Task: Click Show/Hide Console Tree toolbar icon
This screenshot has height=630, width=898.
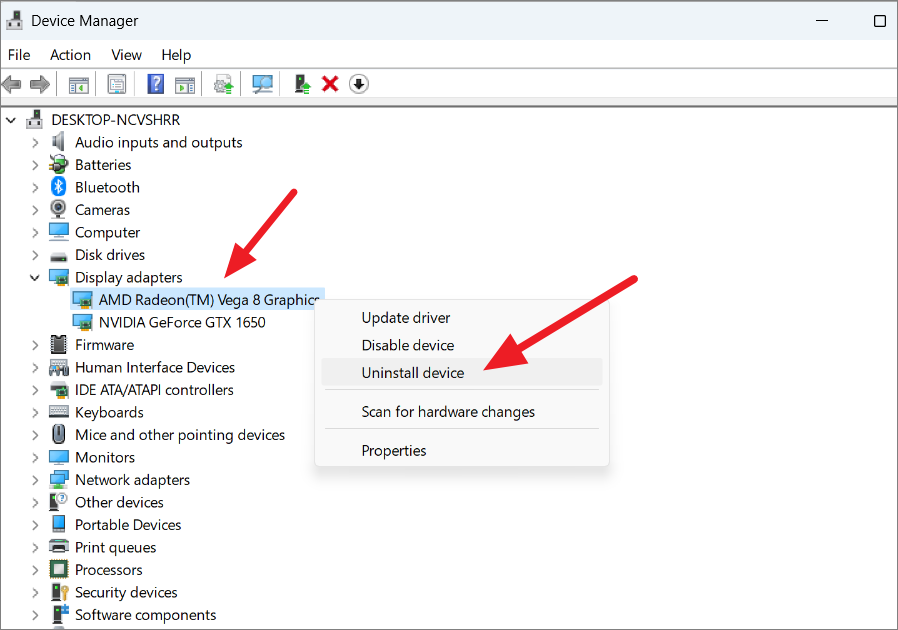Action: [78, 85]
